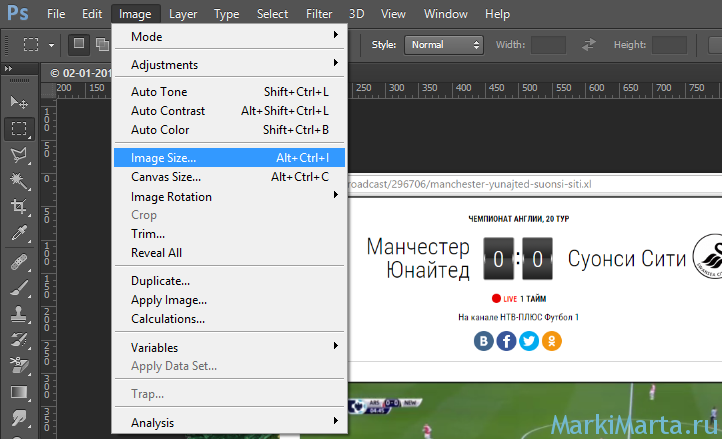
Task: Select the Rectangular Marquee tool in toolbox
Action: coord(18,129)
